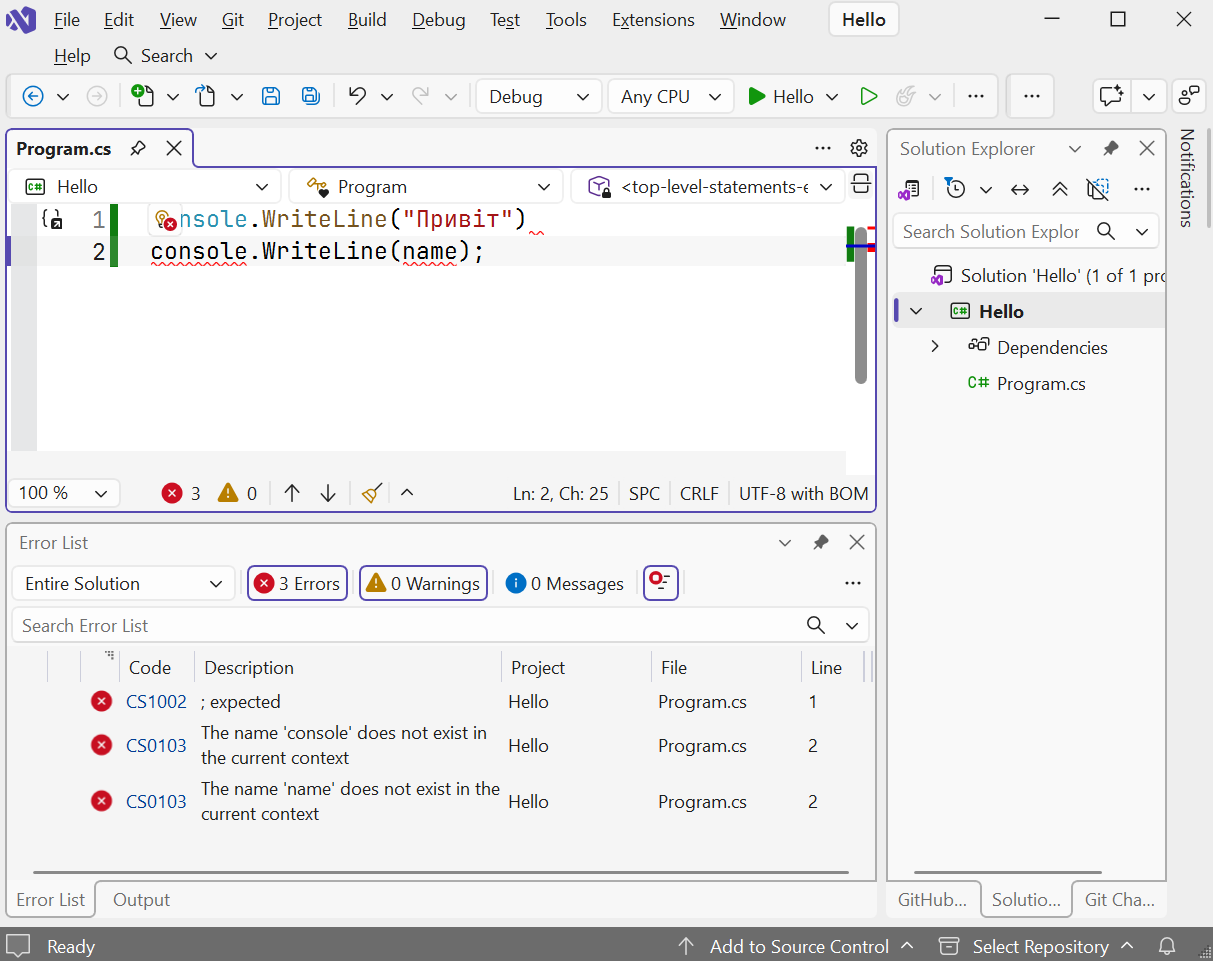The height and width of the screenshot is (961, 1213).
Task: Open the Program type navigation dropdown
Action: [428, 186]
